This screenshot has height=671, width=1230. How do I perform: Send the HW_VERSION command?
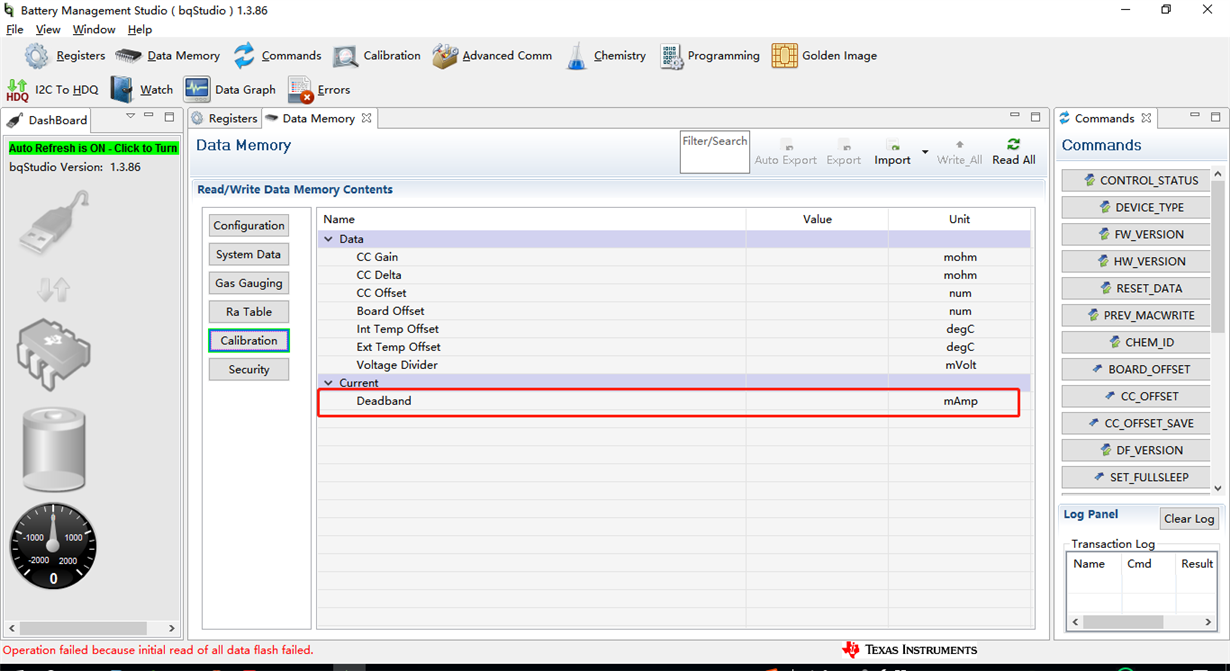click(1135, 262)
